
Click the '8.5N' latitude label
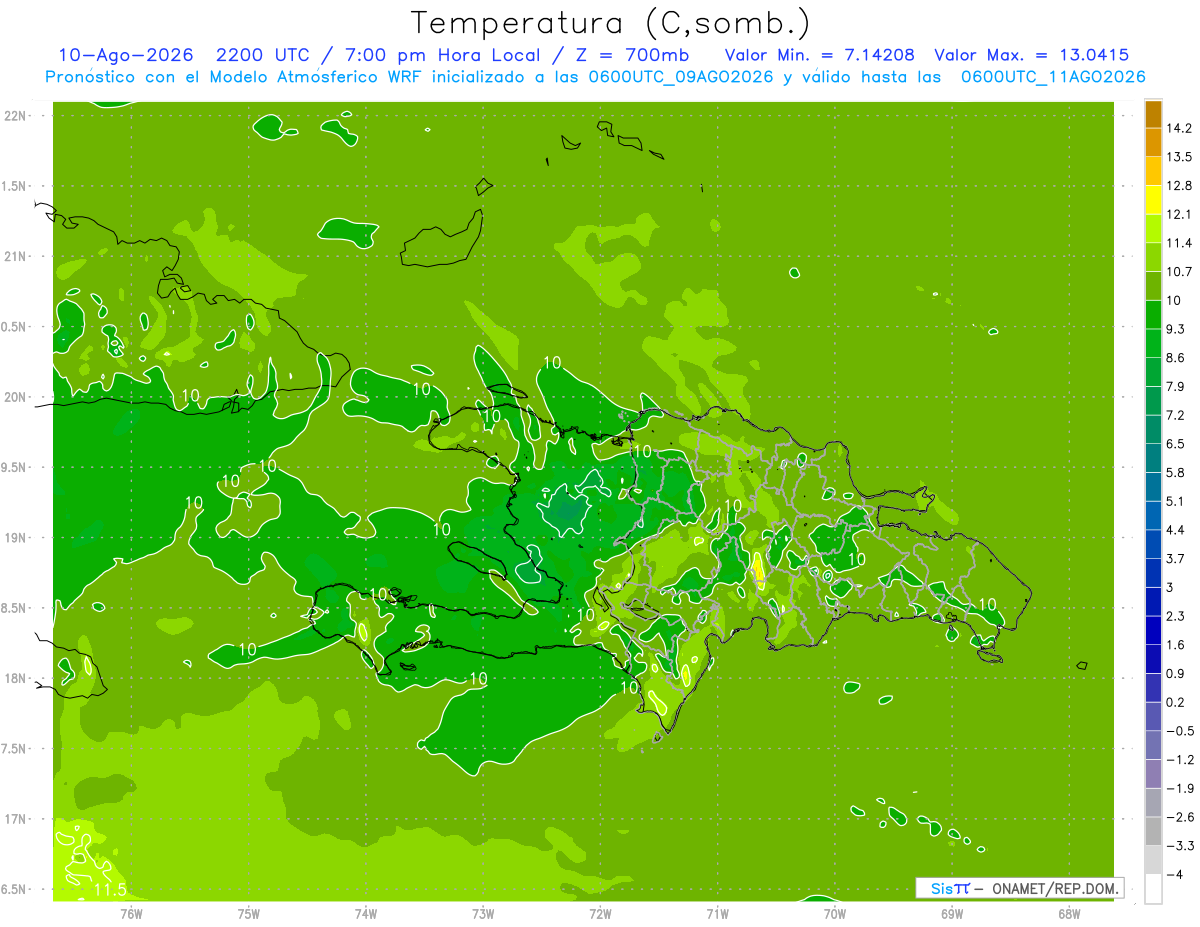pyautogui.click(x=14, y=608)
